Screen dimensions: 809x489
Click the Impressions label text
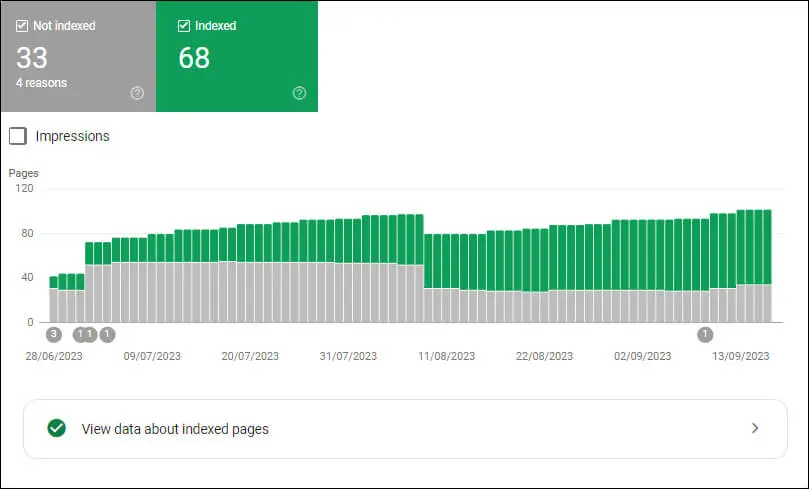coord(72,136)
